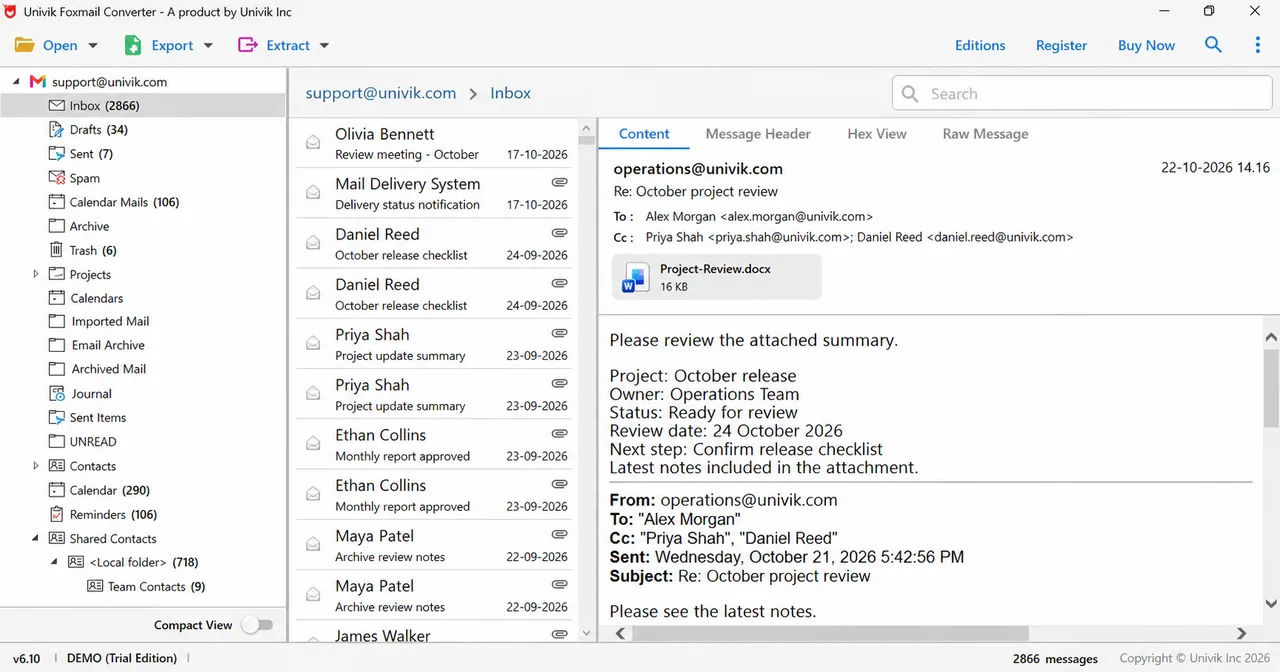Click the Calendar (290) folder icon
The height and width of the screenshot is (672, 1280).
tap(57, 490)
